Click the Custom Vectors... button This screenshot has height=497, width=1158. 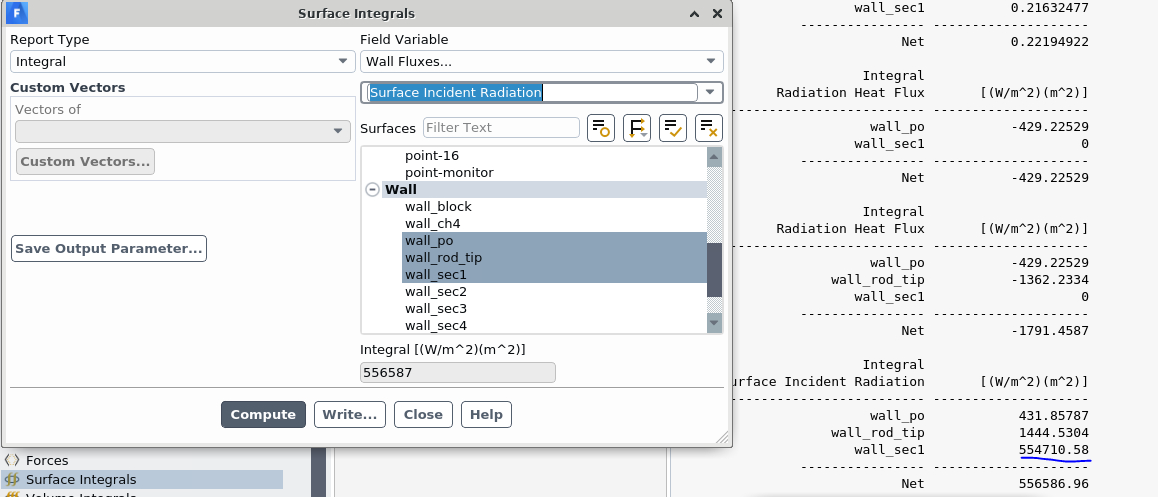pos(85,162)
